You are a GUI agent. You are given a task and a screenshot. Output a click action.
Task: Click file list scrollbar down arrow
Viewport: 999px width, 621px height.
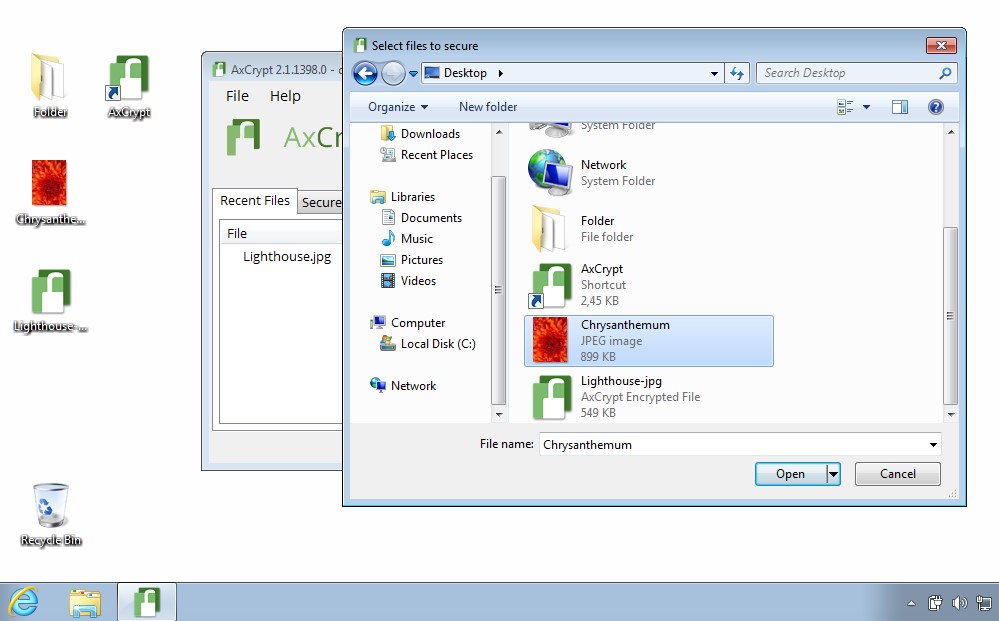pyautogui.click(x=951, y=415)
